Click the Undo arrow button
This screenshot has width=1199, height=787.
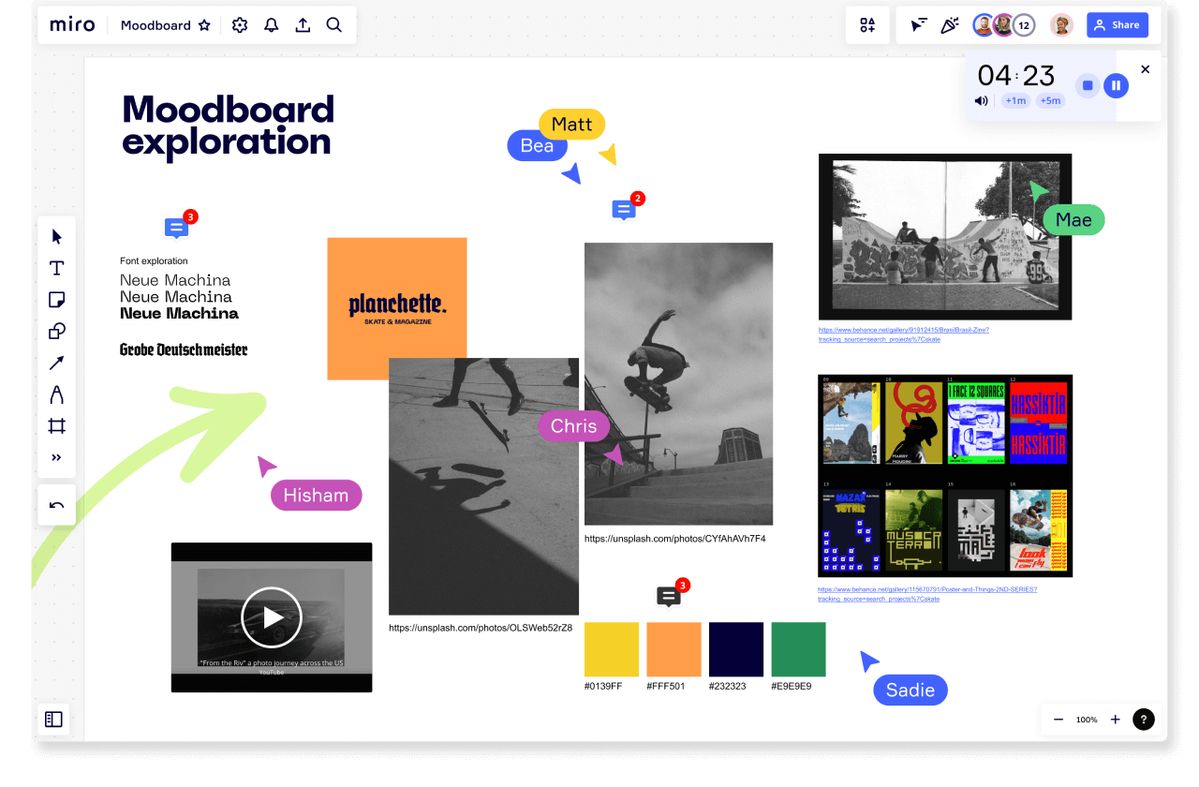point(57,505)
